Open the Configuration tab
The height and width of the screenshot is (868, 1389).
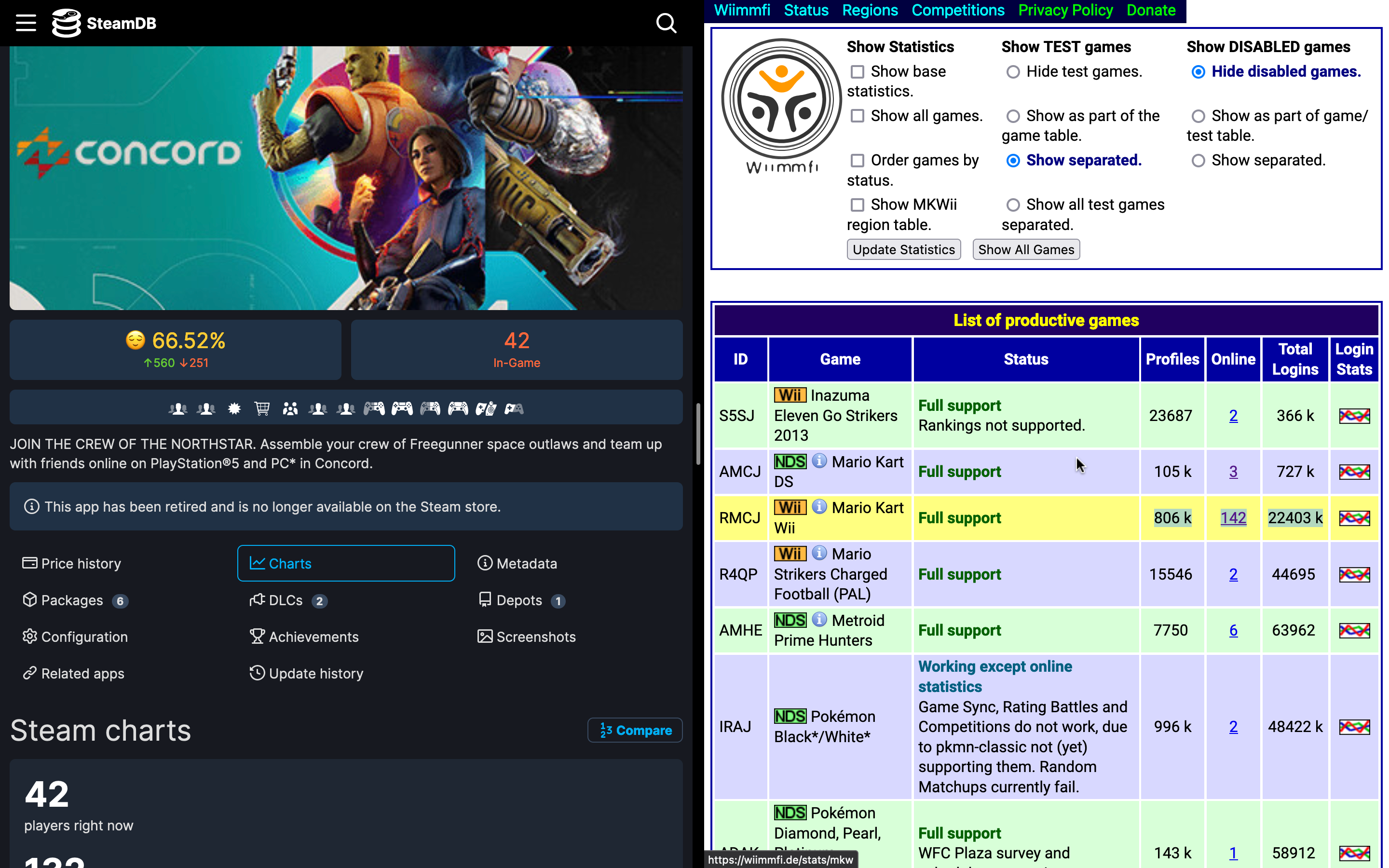118,637
